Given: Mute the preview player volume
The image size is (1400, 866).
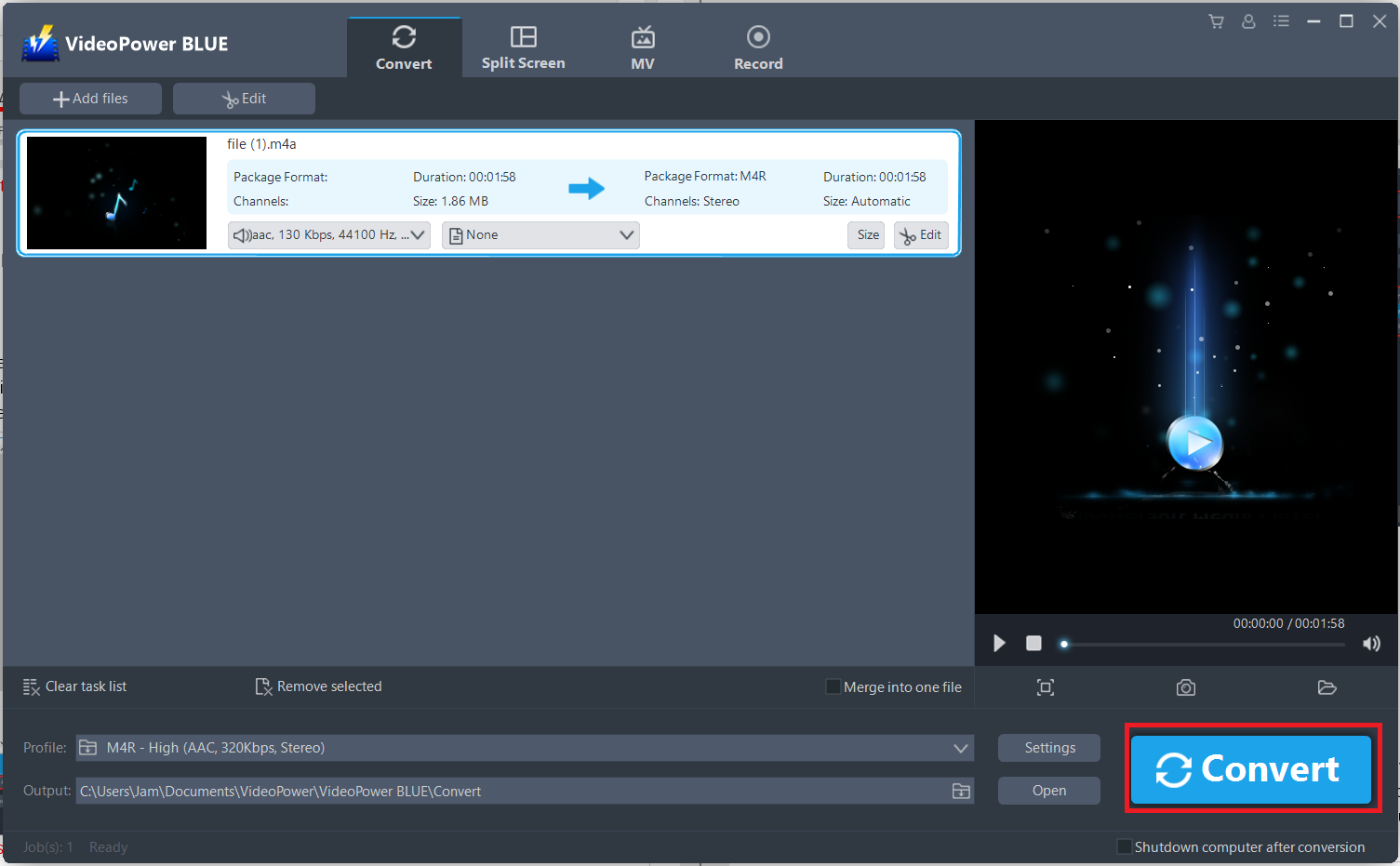Looking at the screenshot, I should [1371, 643].
